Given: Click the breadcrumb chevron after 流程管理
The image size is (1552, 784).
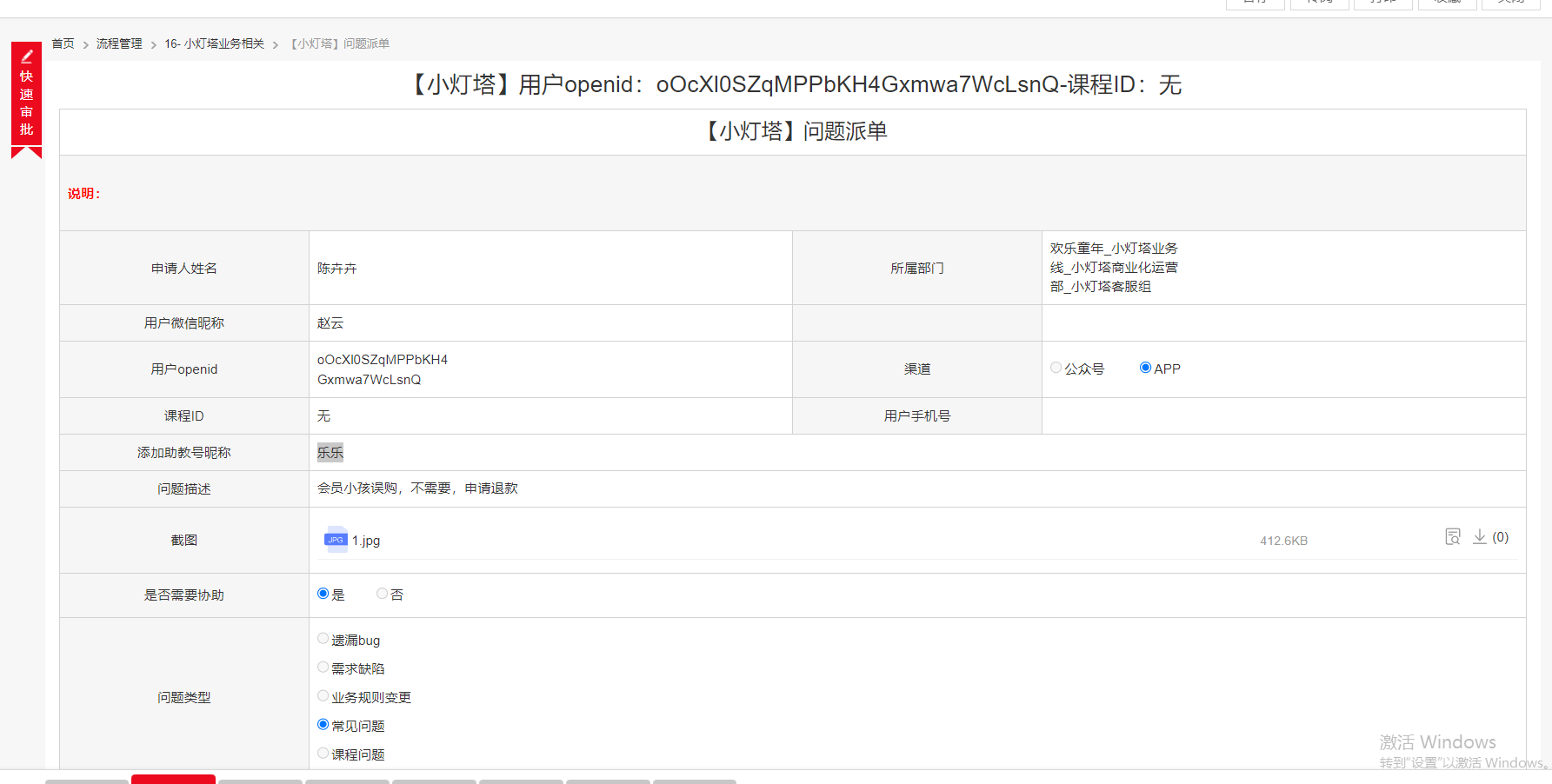Looking at the screenshot, I should (154, 44).
